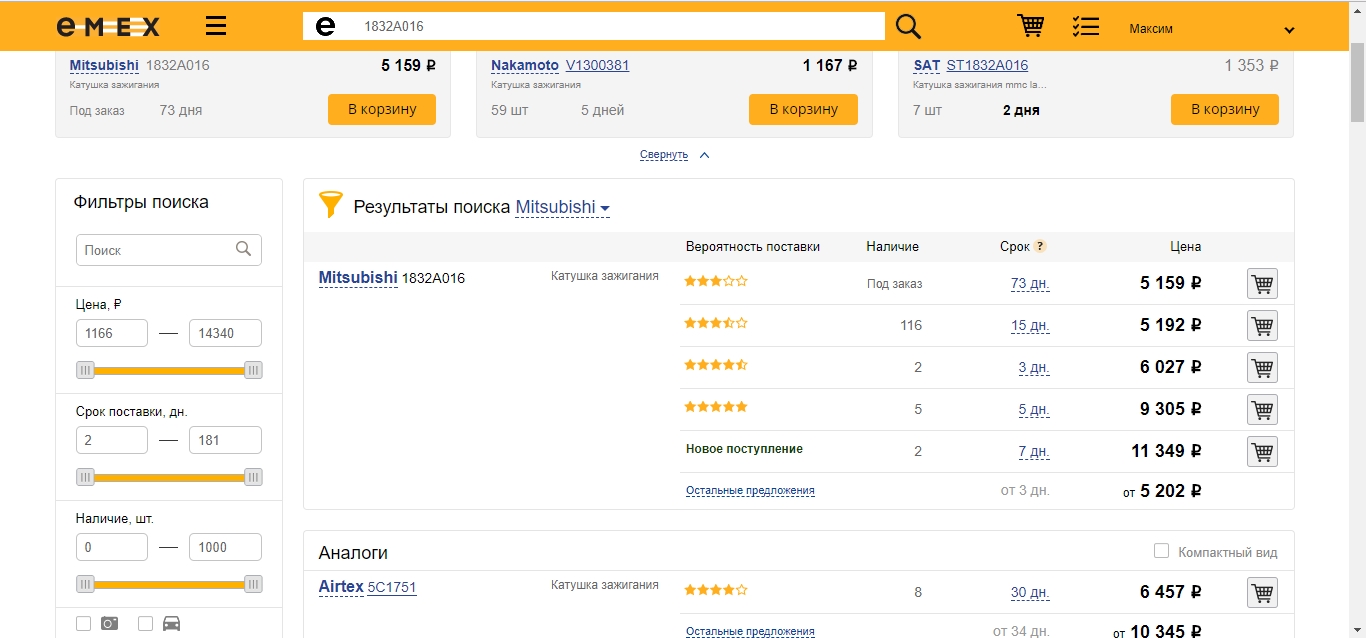1366x638 pixels.
Task: Open the 15 дн. delivery term details
Action: [1029, 326]
